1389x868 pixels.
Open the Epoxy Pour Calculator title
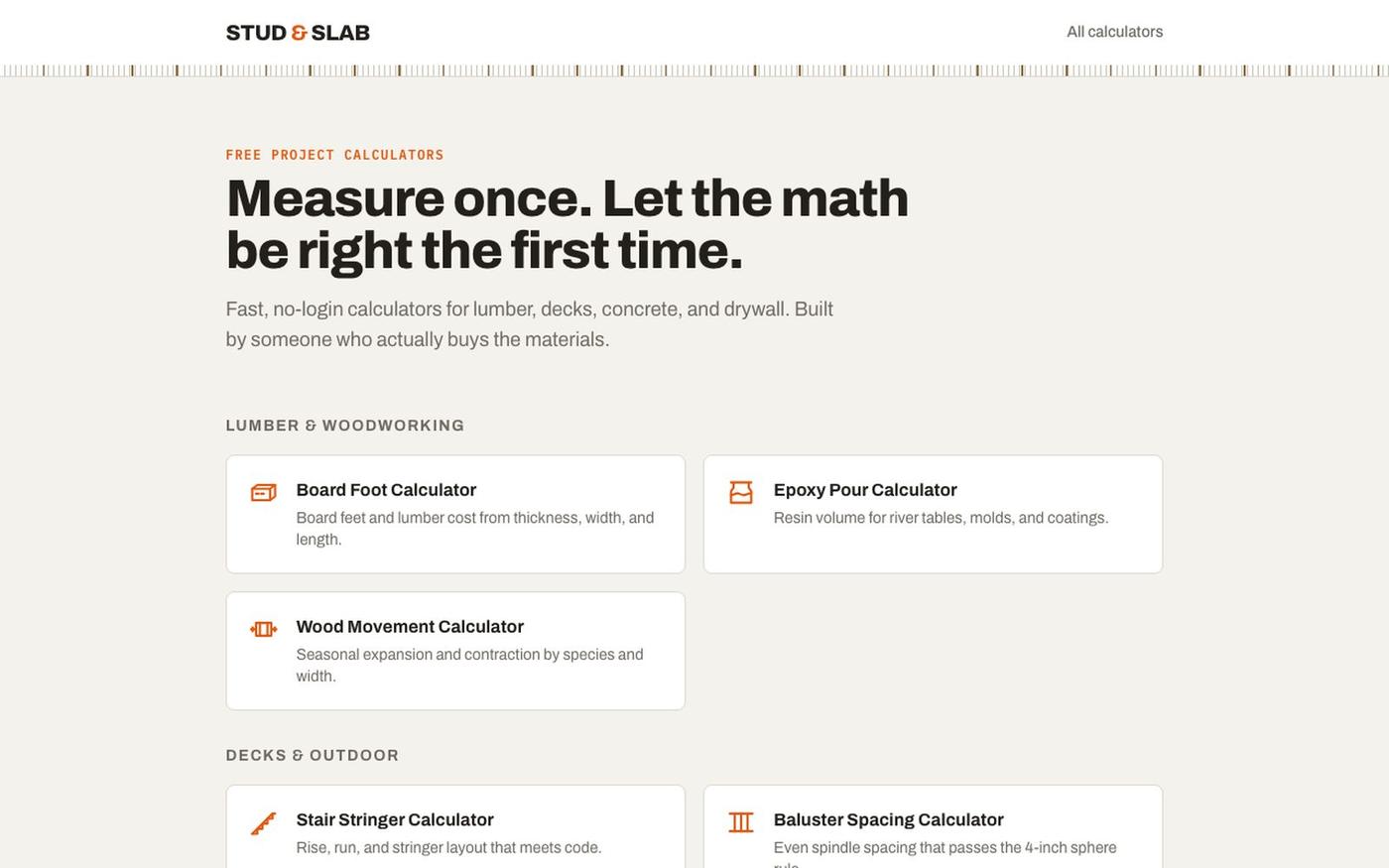point(865,490)
